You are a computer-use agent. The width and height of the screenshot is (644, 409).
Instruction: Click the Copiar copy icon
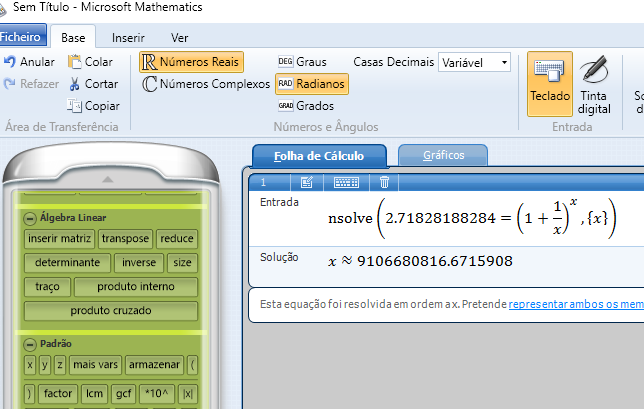pos(74,106)
